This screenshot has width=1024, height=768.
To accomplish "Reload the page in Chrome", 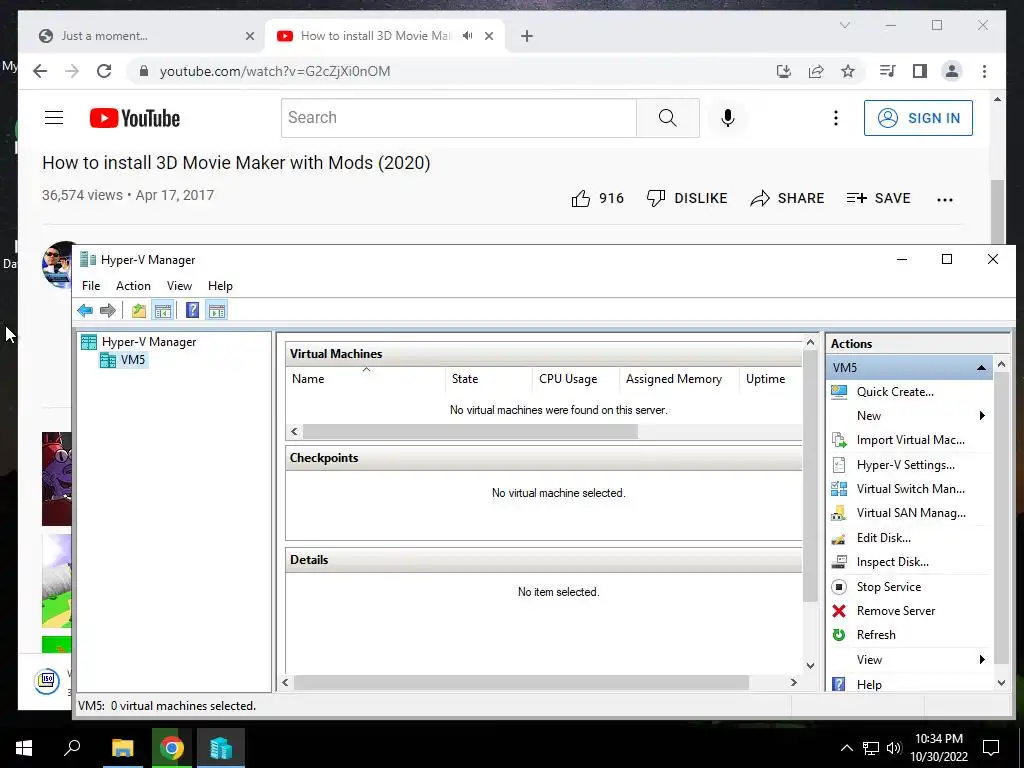I will [x=104, y=71].
